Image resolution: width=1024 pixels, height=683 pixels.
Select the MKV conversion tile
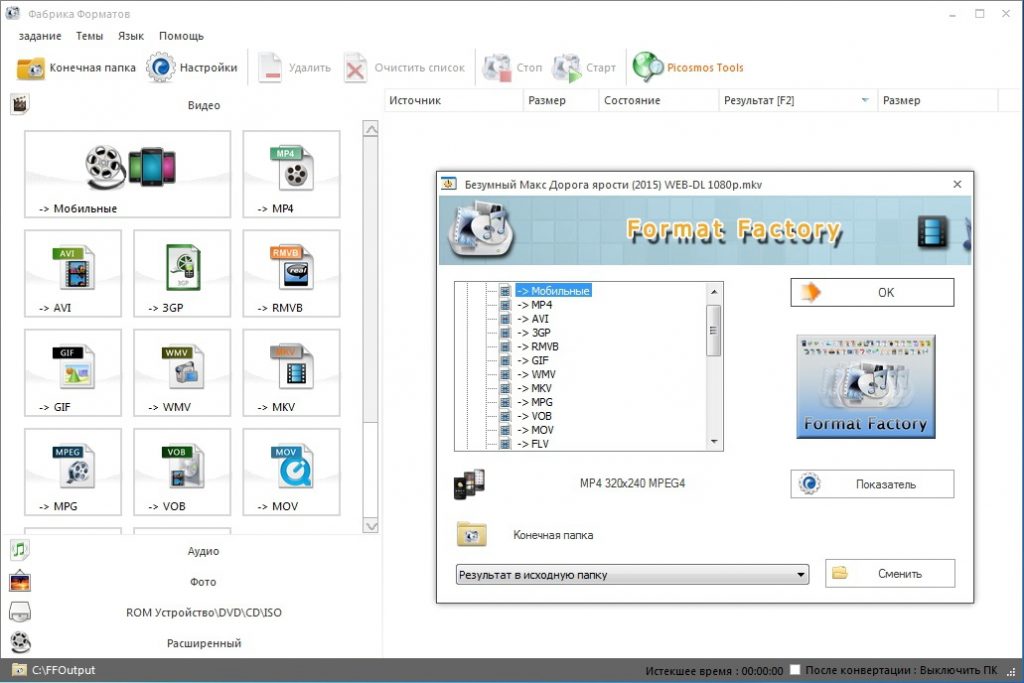(x=291, y=372)
